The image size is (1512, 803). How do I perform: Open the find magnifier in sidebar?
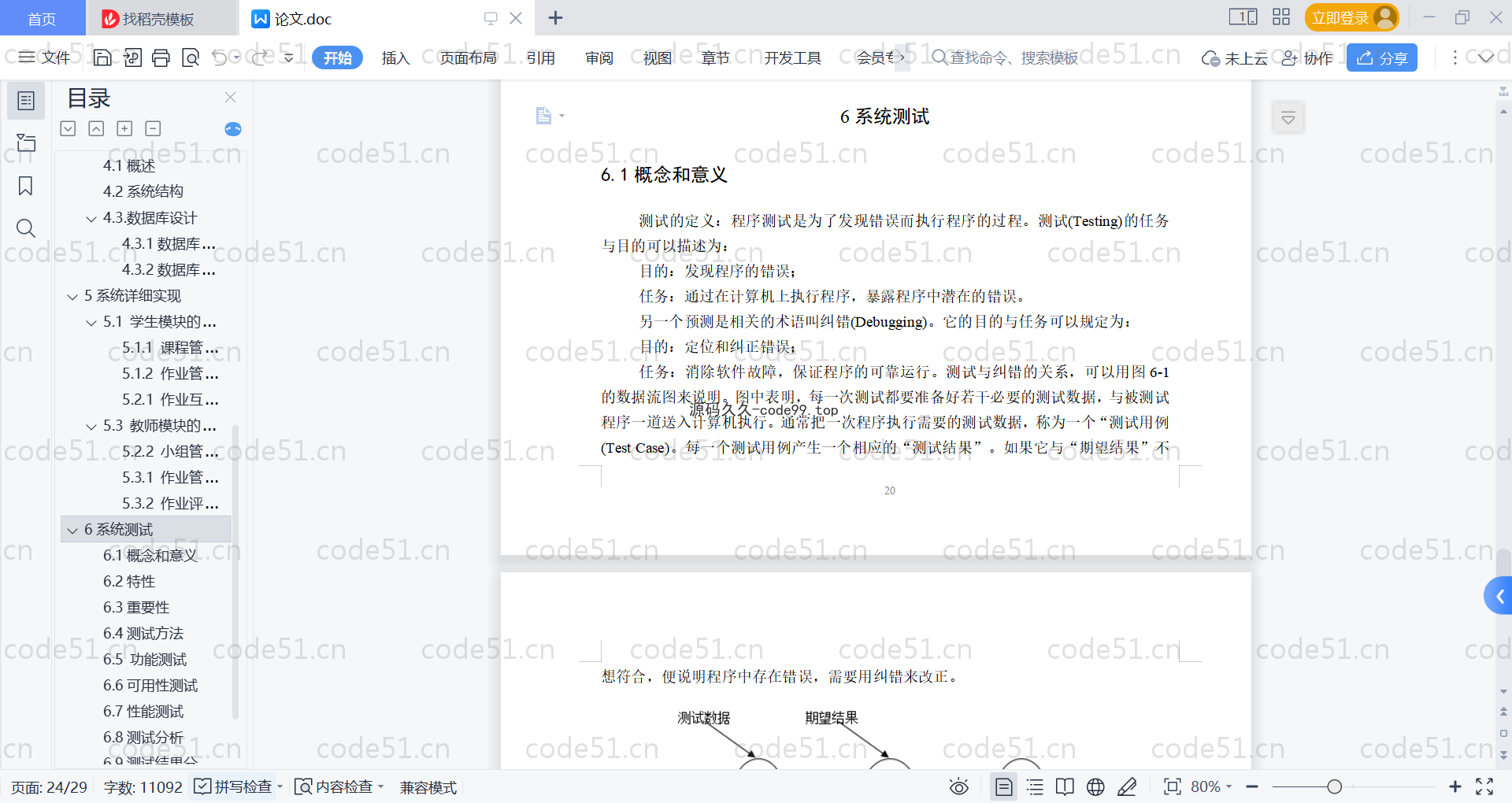tap(26, 228)
